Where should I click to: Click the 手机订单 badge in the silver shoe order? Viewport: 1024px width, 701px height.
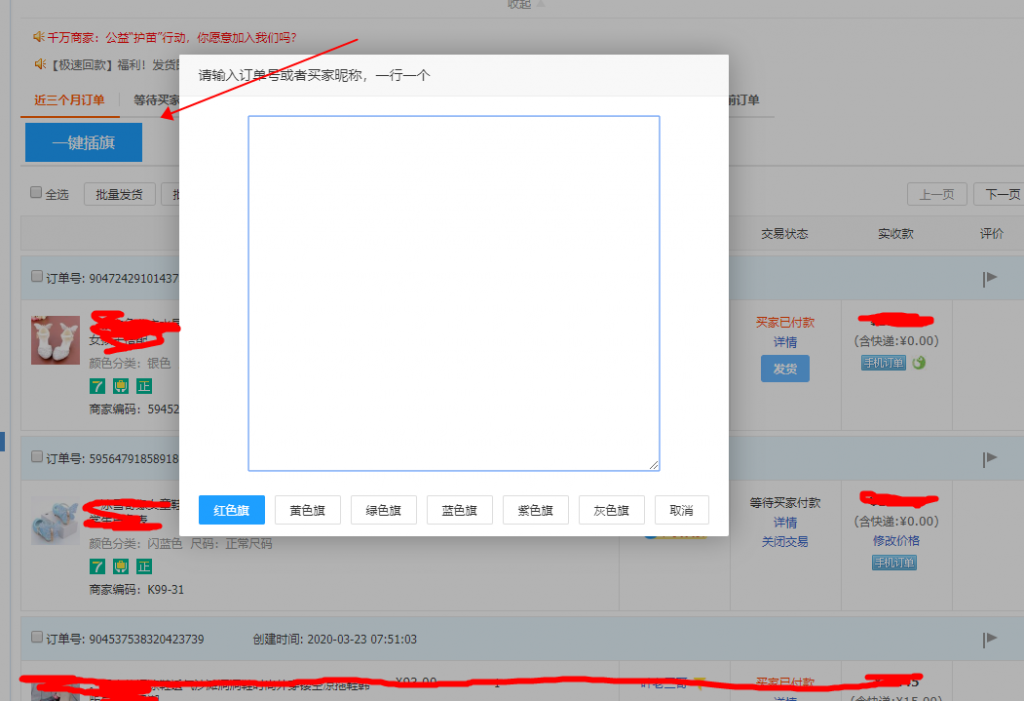(x=884, y=363)
